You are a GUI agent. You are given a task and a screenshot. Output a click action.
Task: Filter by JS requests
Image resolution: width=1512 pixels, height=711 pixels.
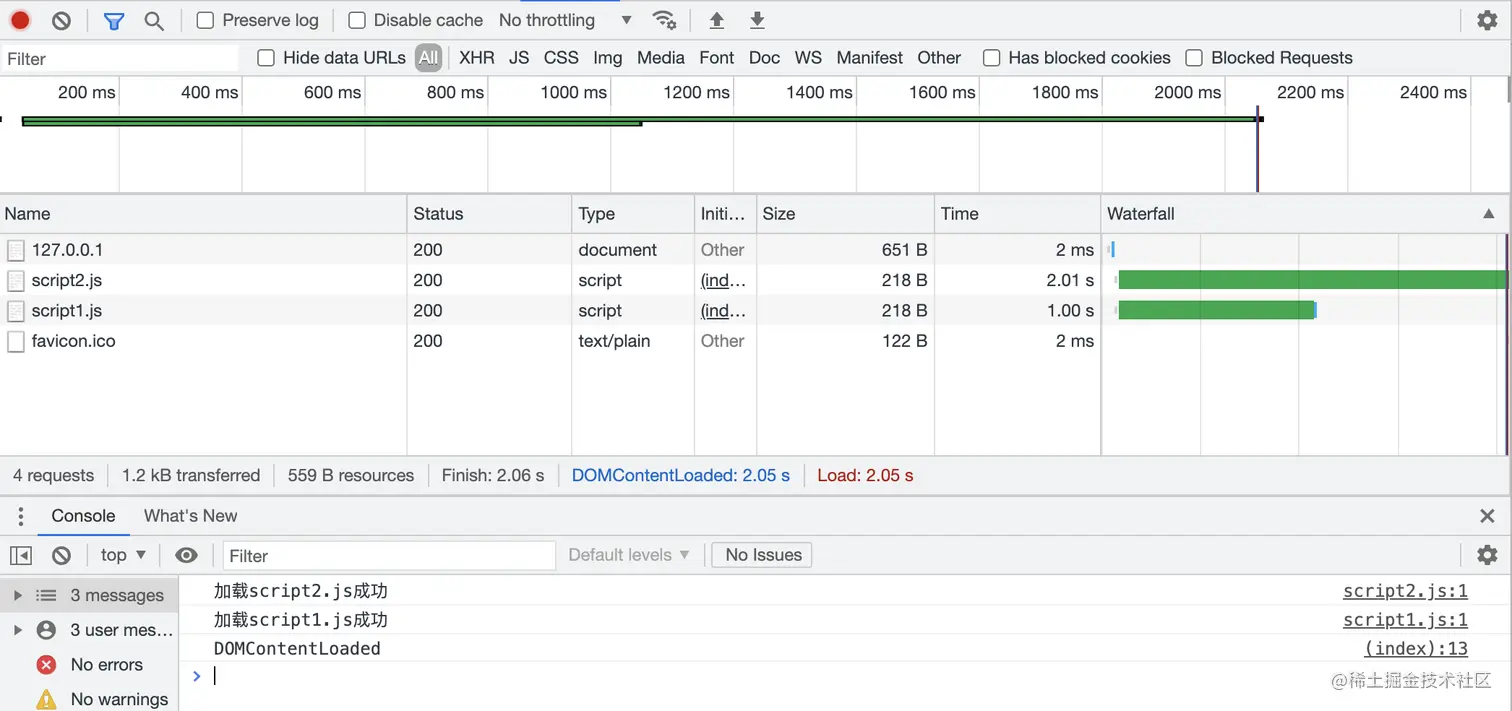point(519,58)
